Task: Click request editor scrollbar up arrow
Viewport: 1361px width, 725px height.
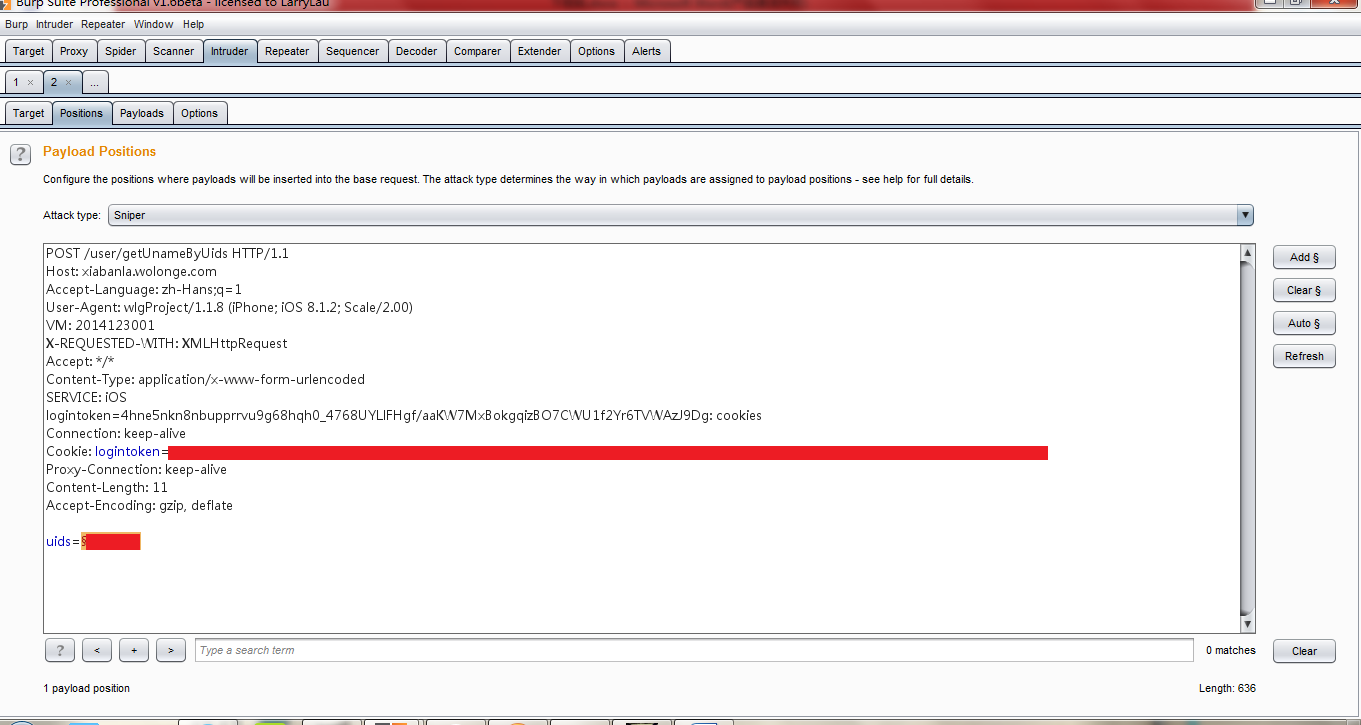Action: [1247, 252]
